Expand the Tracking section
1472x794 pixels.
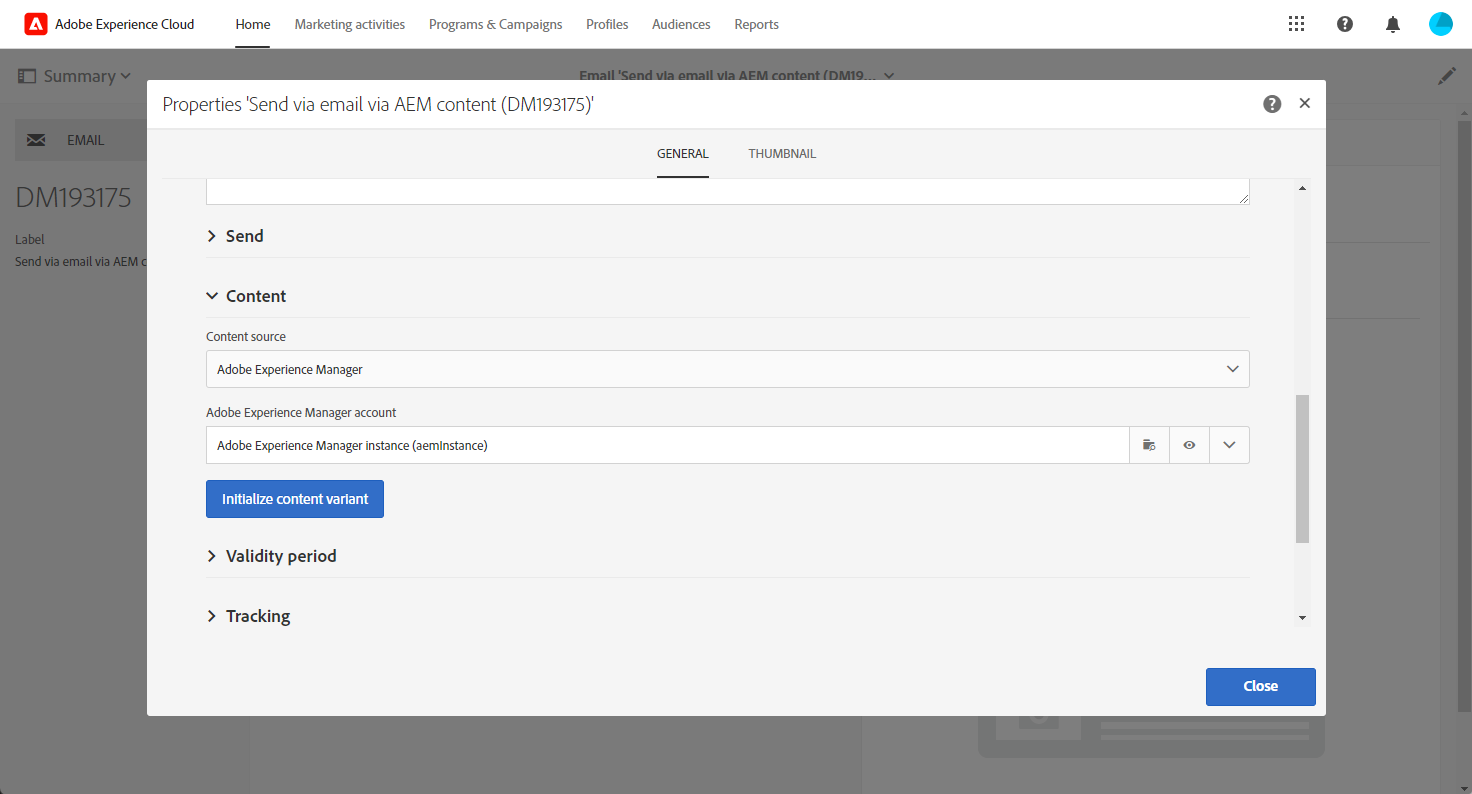pyautogui.click(x=248, y=616)
